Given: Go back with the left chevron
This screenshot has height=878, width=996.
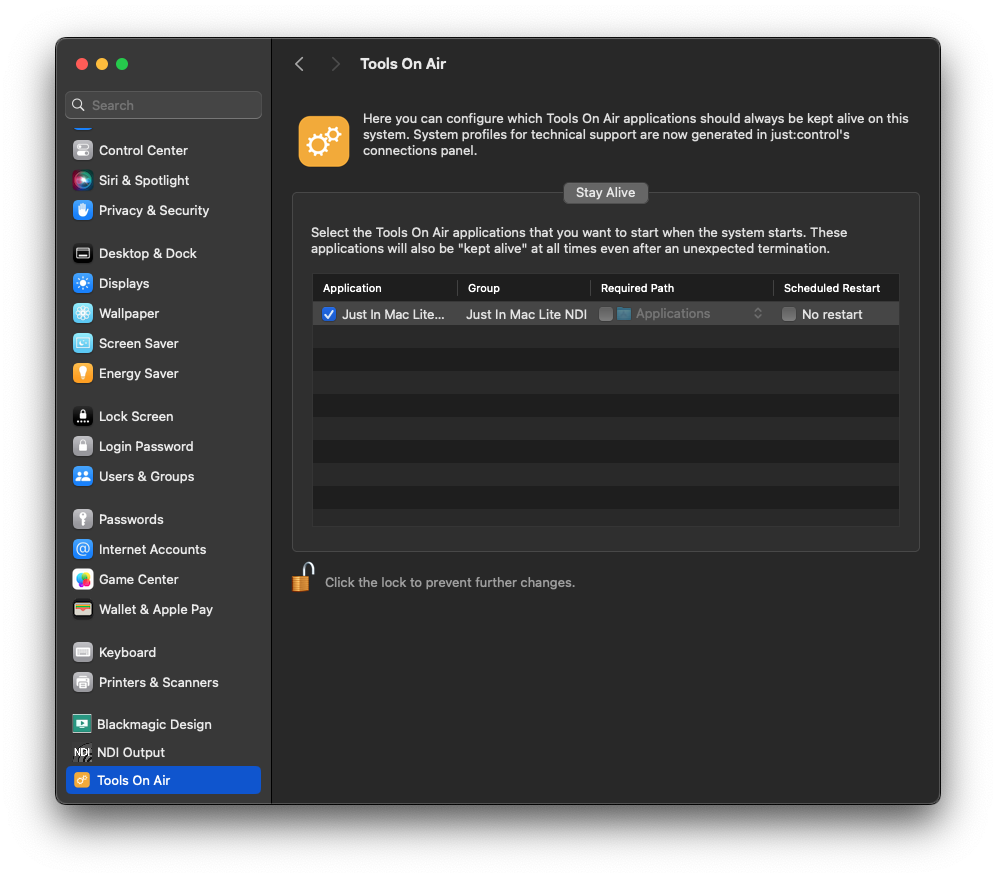Looking at the screenshot, I should click(x=299, y=64).
